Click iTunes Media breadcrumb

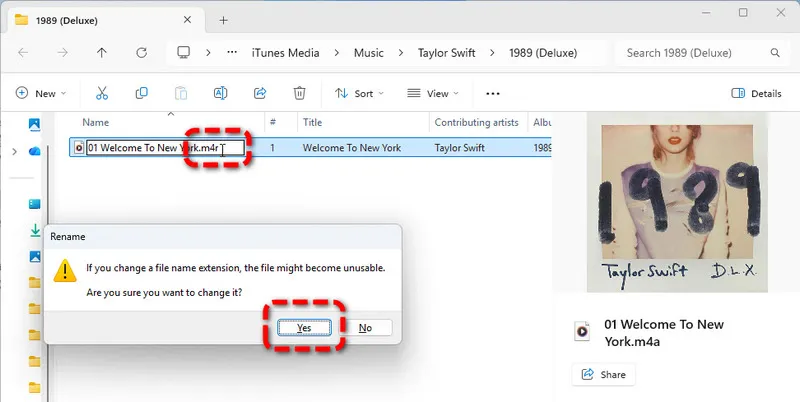point(285,53)
